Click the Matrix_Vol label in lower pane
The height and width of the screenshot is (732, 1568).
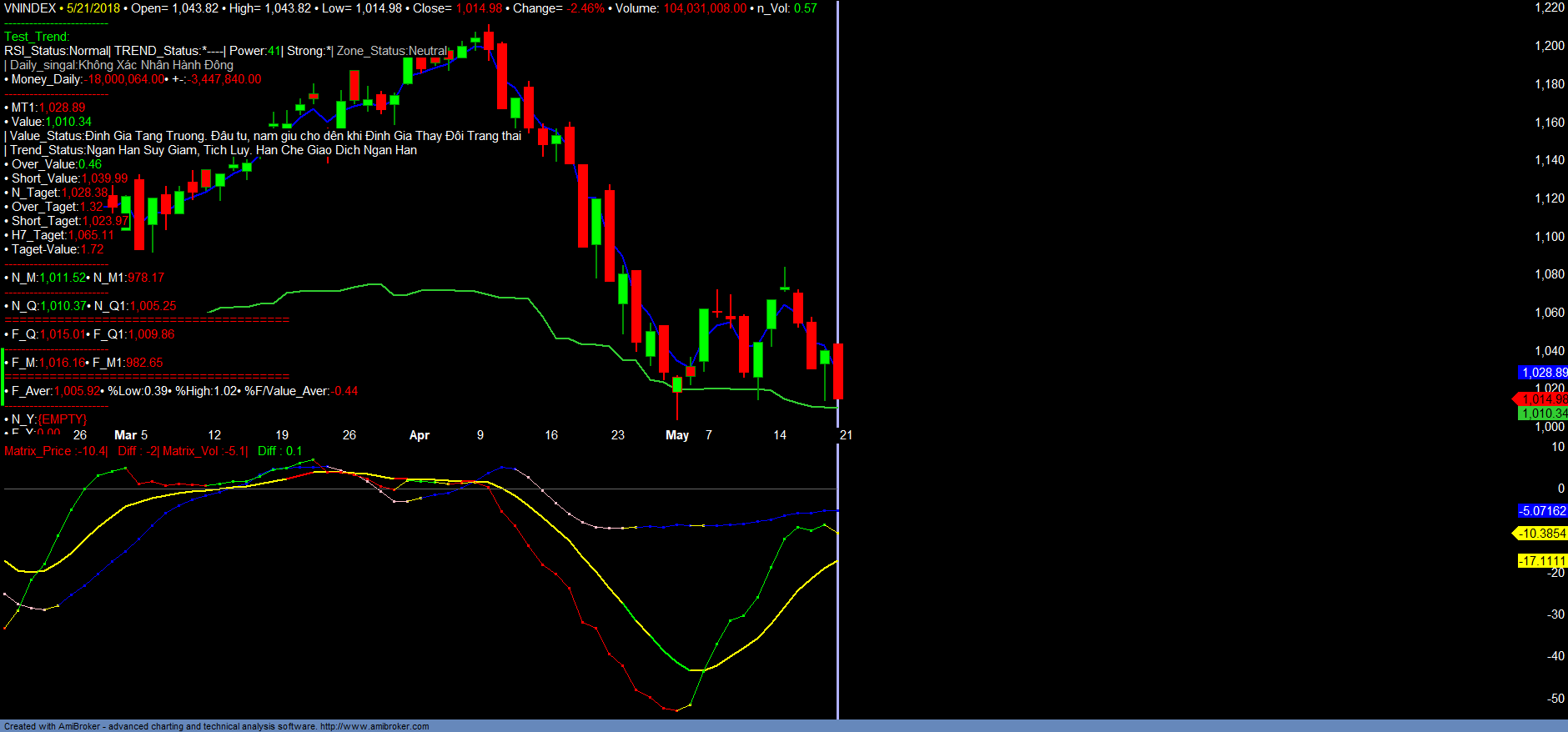pos(204,451)
